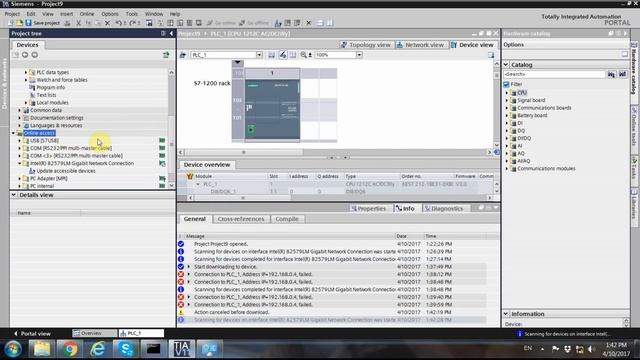This screenshot has height=360, width=640.
Task: Click the Delete X icon next to Cut/Copy/Paste
Action: (107, 23)
